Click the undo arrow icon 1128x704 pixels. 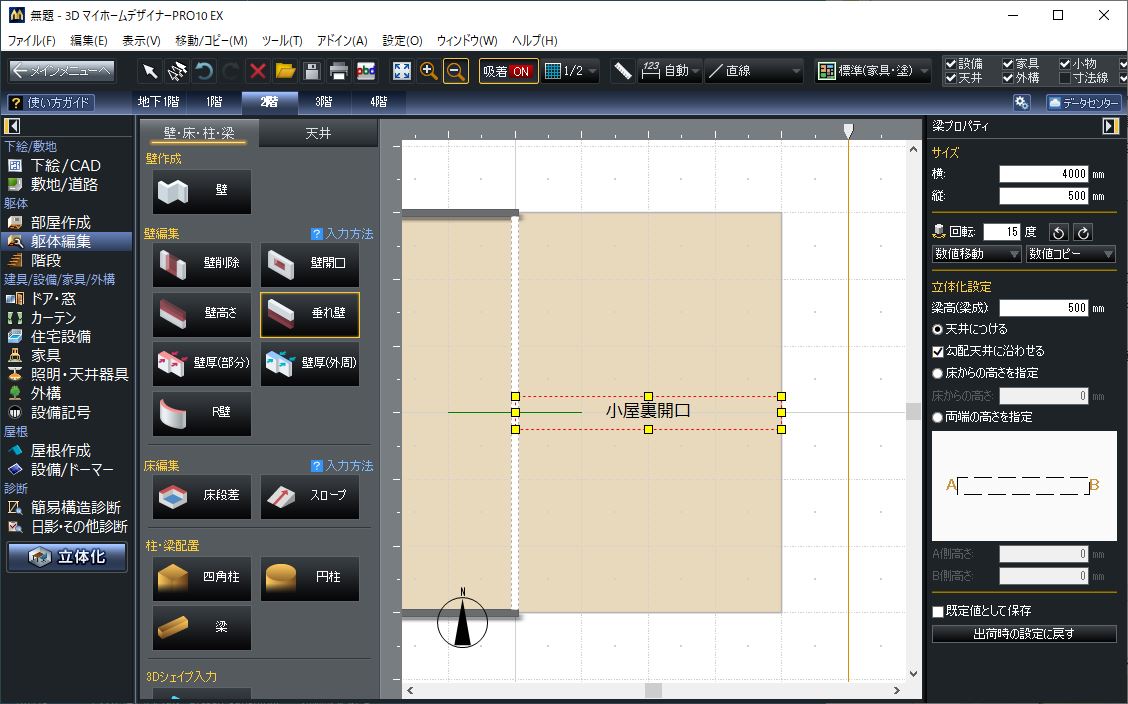204,71
